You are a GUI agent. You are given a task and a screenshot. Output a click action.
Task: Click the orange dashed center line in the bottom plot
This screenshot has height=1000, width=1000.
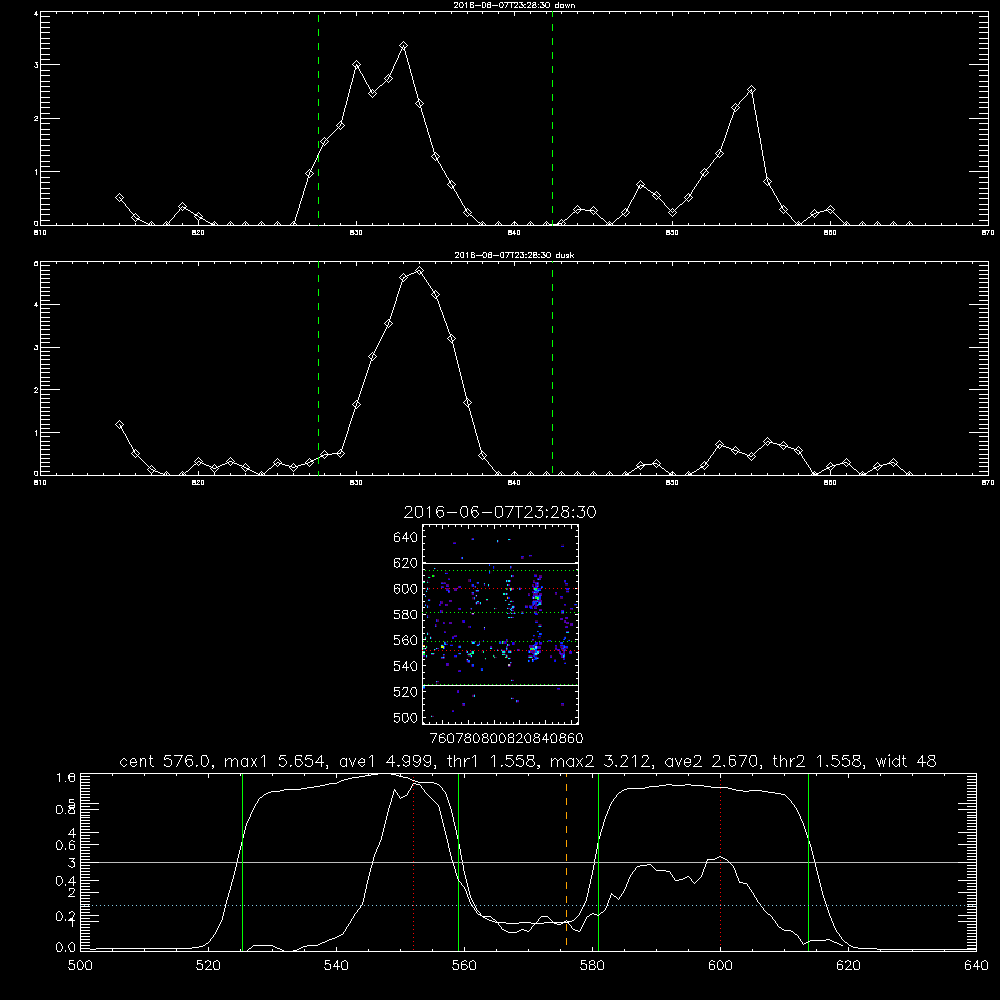coord(566,861)
